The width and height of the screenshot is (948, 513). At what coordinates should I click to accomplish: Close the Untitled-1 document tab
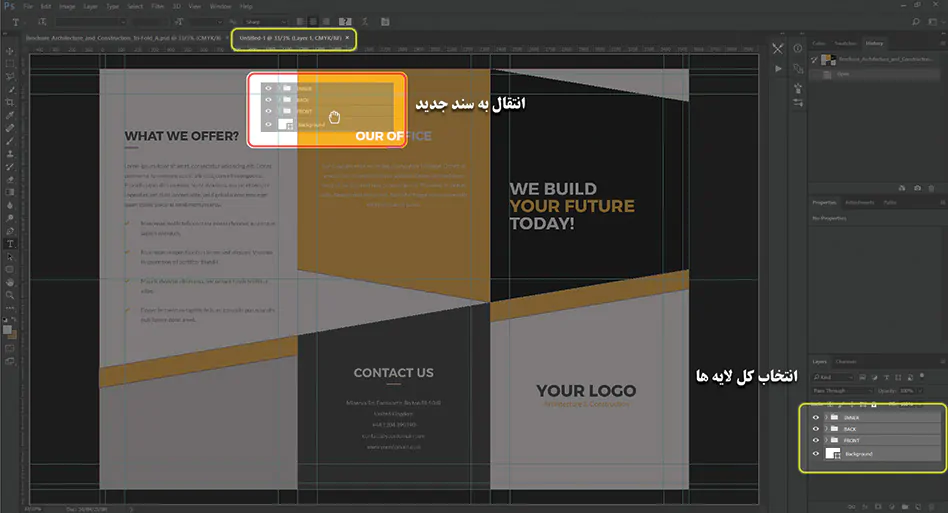coord(347,37)
